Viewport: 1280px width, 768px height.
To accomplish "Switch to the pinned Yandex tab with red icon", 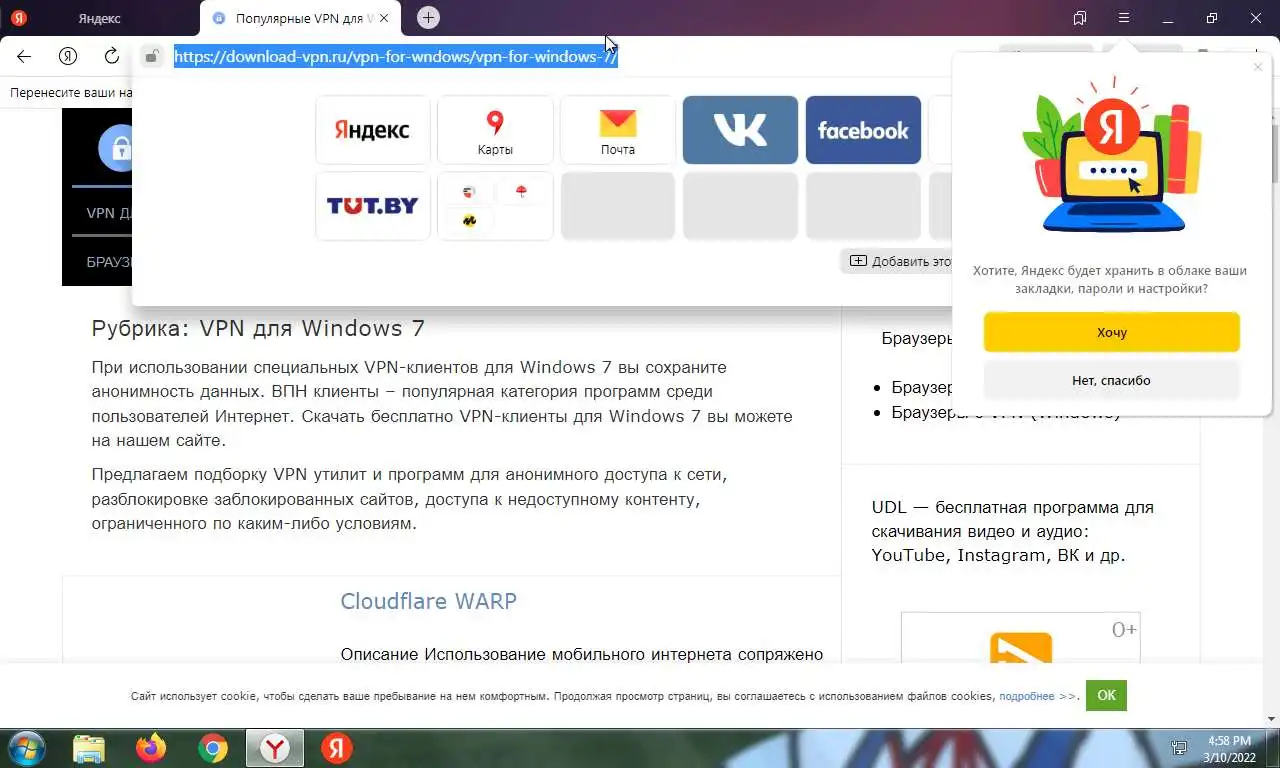I will click(x=19, y=18).
